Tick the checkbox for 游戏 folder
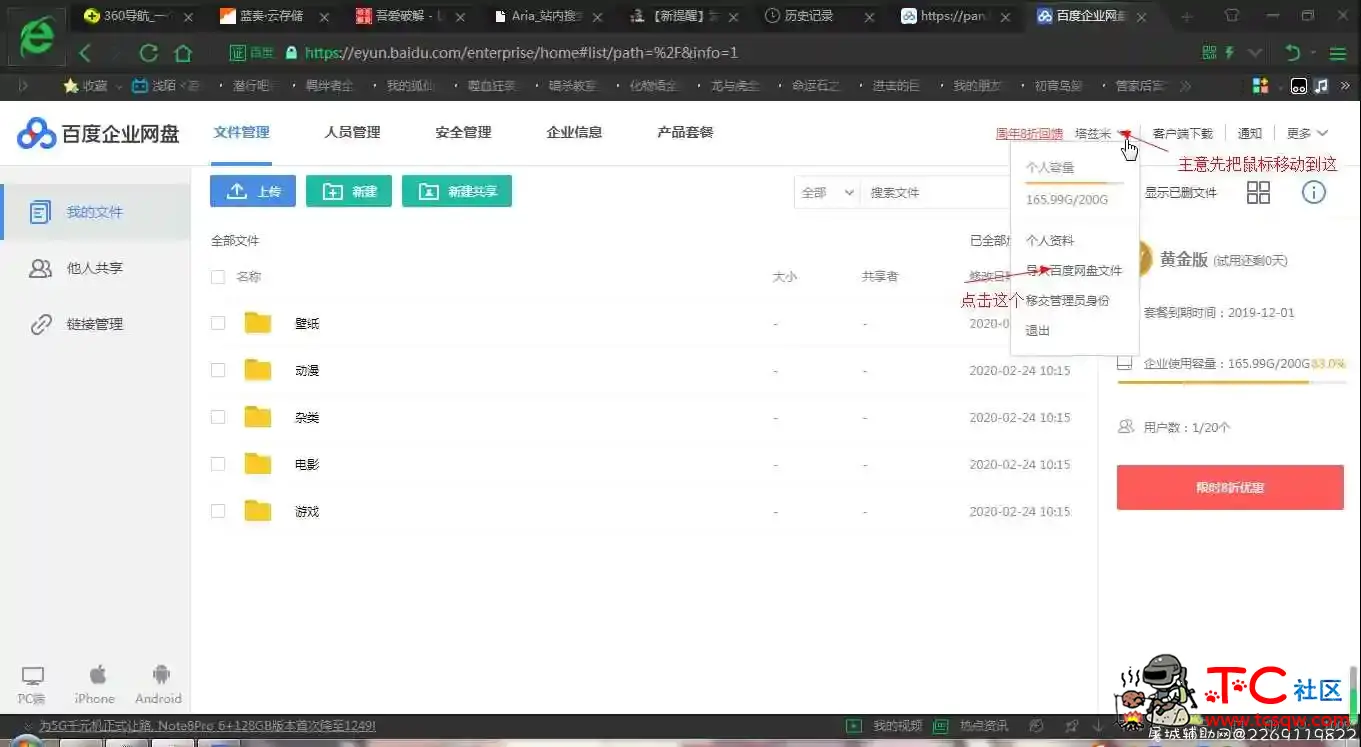This screenshot has width=1361, height=747. [218, 511]
